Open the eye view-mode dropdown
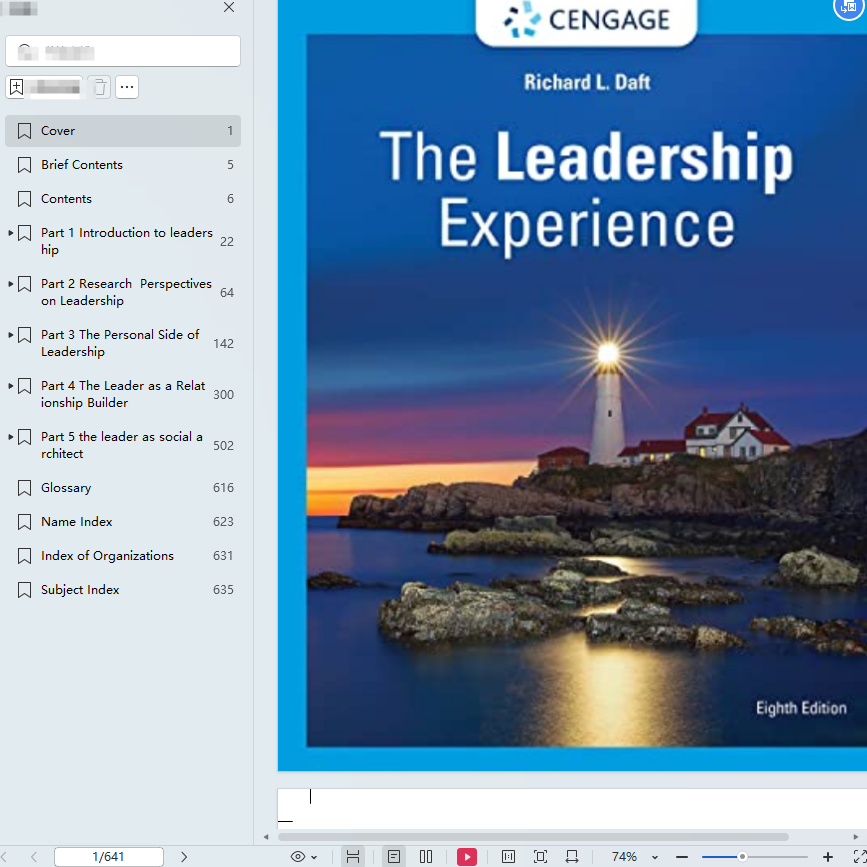Screen dimensions: 867x867 point(304,857)
